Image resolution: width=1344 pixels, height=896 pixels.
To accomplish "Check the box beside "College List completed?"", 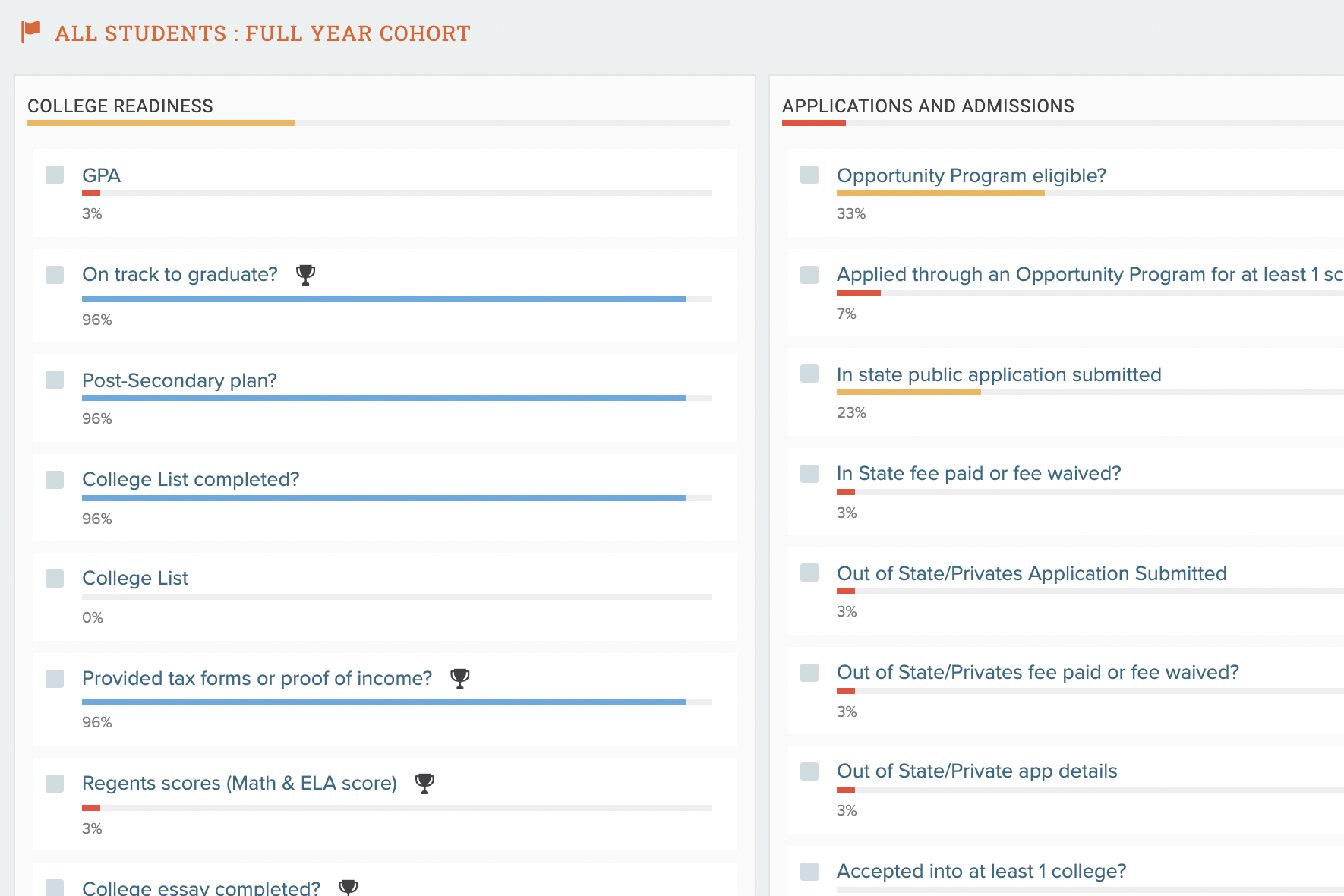I will pos(54,479).
